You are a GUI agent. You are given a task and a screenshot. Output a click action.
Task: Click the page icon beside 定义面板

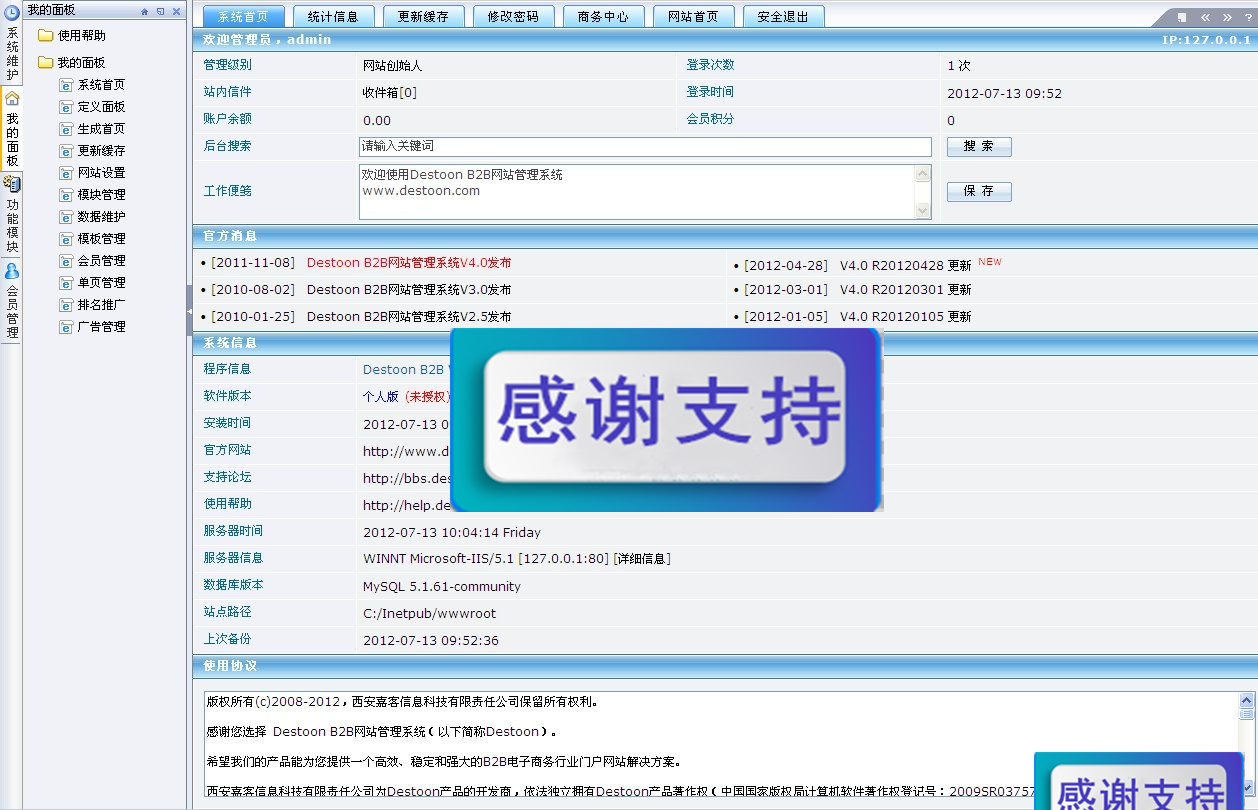pyautogui.click(x=66, y=107)
